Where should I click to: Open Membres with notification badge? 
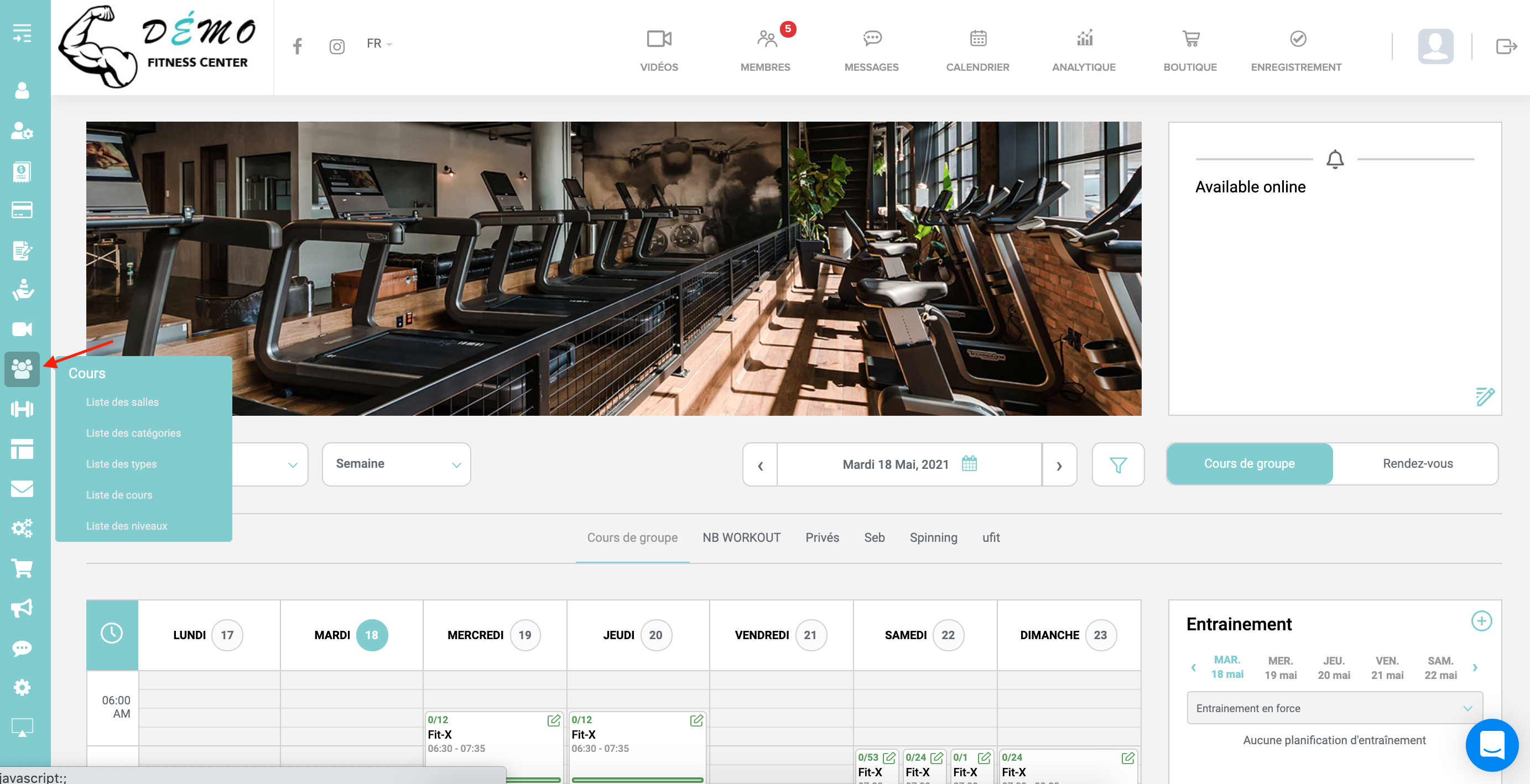pos(766,39)
